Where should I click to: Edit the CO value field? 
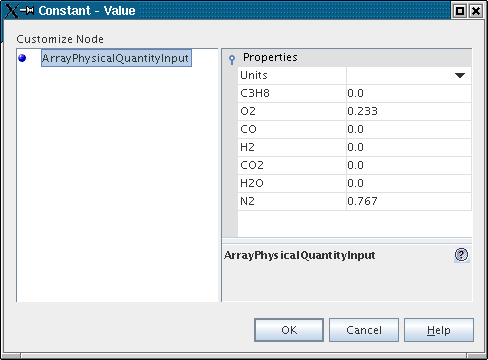click(x=409, y=129)
